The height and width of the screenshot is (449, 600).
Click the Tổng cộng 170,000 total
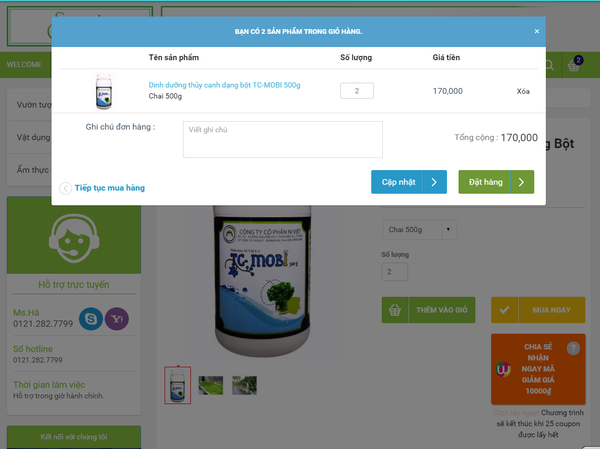tap(496, 137)
